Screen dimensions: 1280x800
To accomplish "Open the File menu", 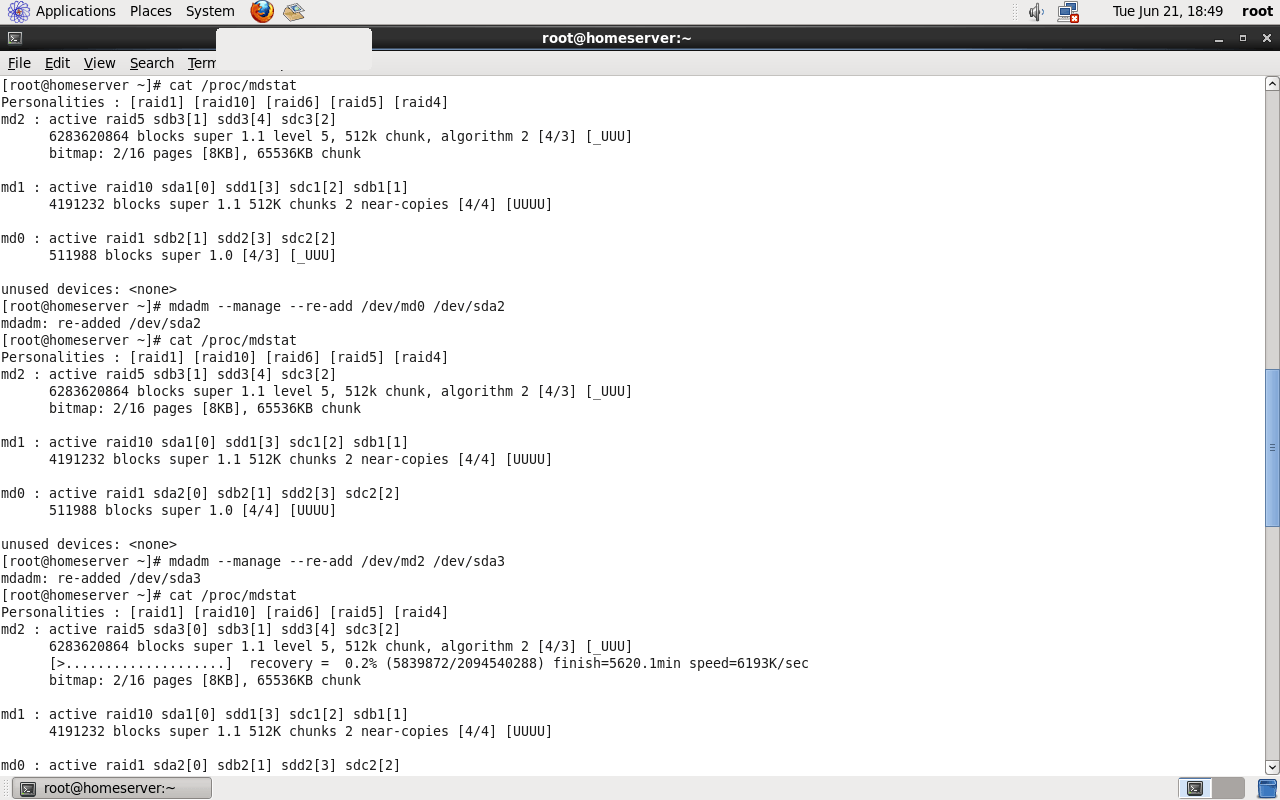I will coord(19,63).
